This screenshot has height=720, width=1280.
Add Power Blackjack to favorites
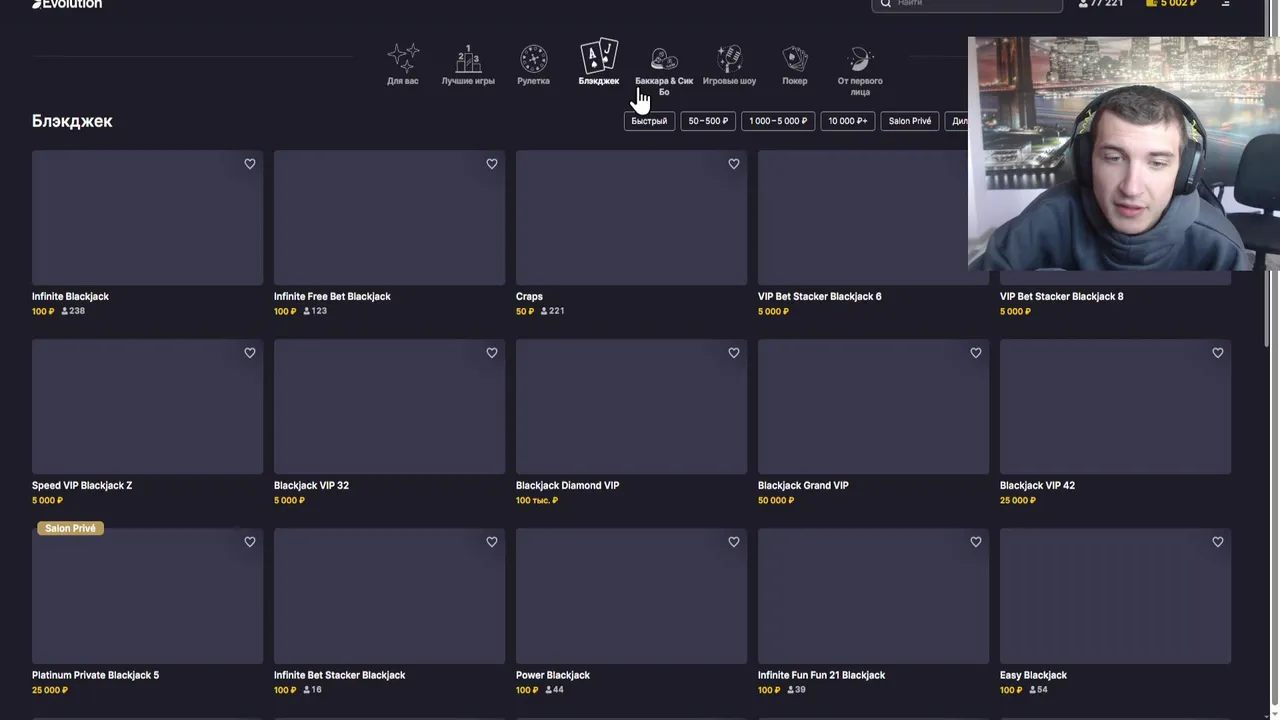pyautogui.click(x=734, y=542)
